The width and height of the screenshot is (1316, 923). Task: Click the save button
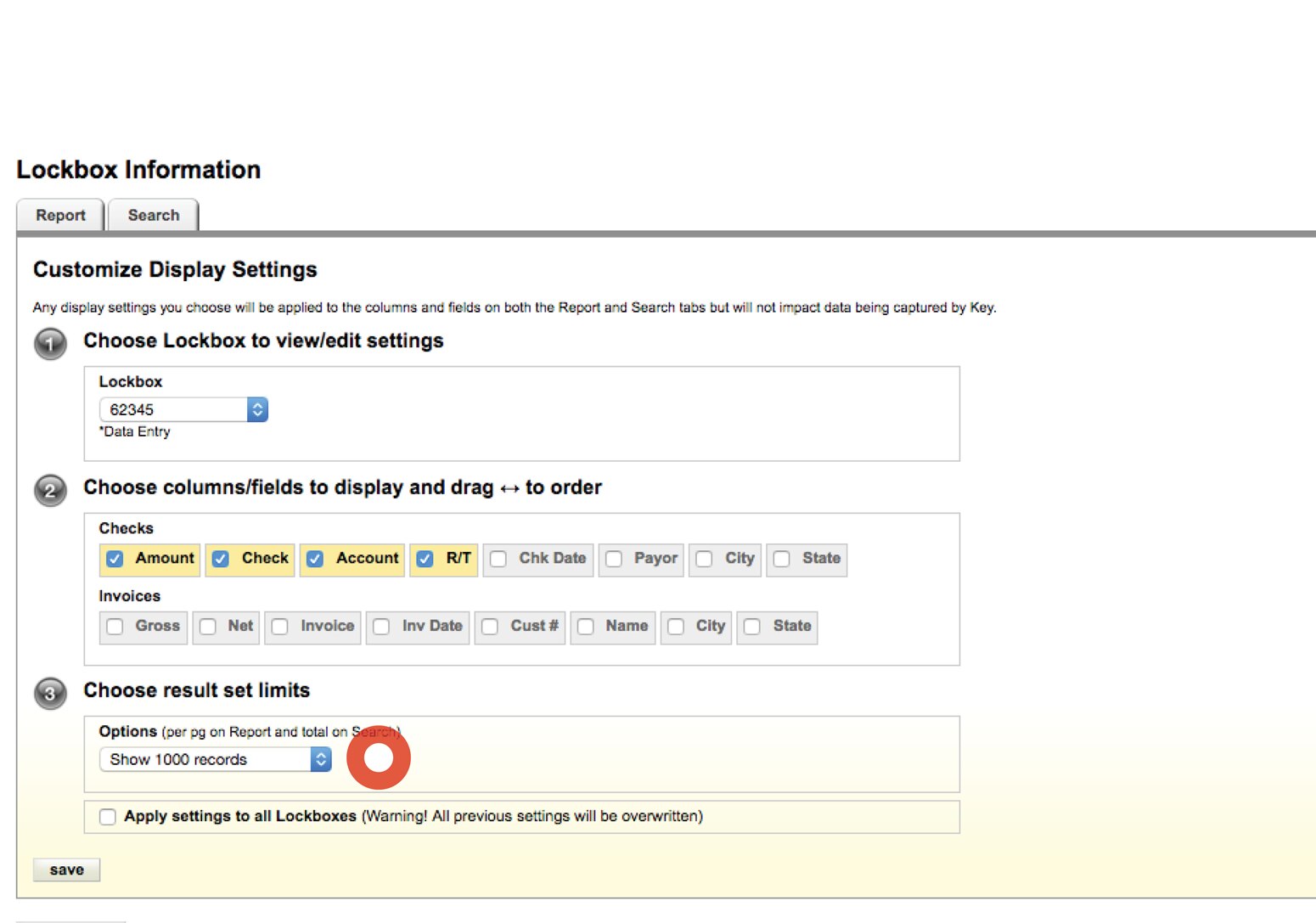(66, 869)
